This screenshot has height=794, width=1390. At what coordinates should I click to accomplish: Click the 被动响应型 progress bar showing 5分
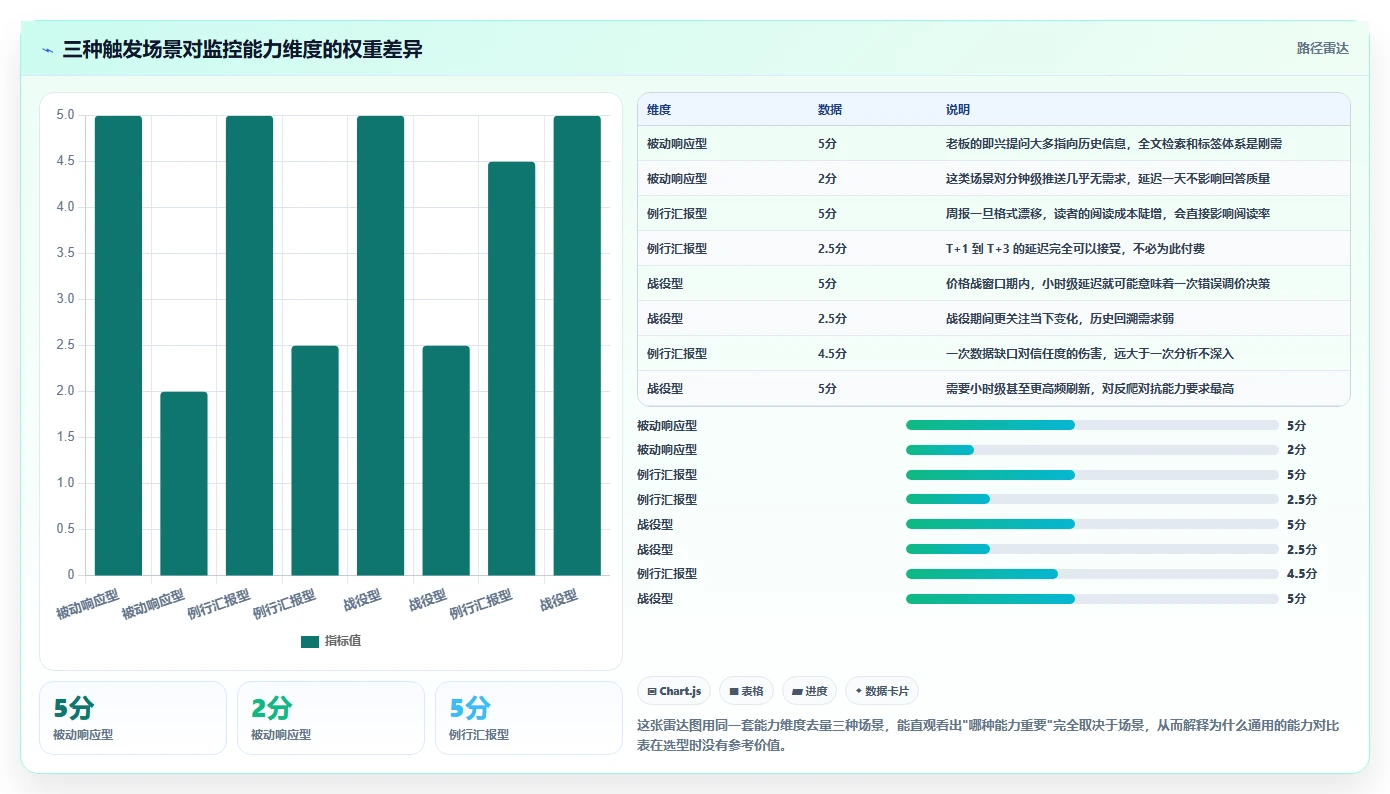pyautogui.click(x=1092, y=425)
